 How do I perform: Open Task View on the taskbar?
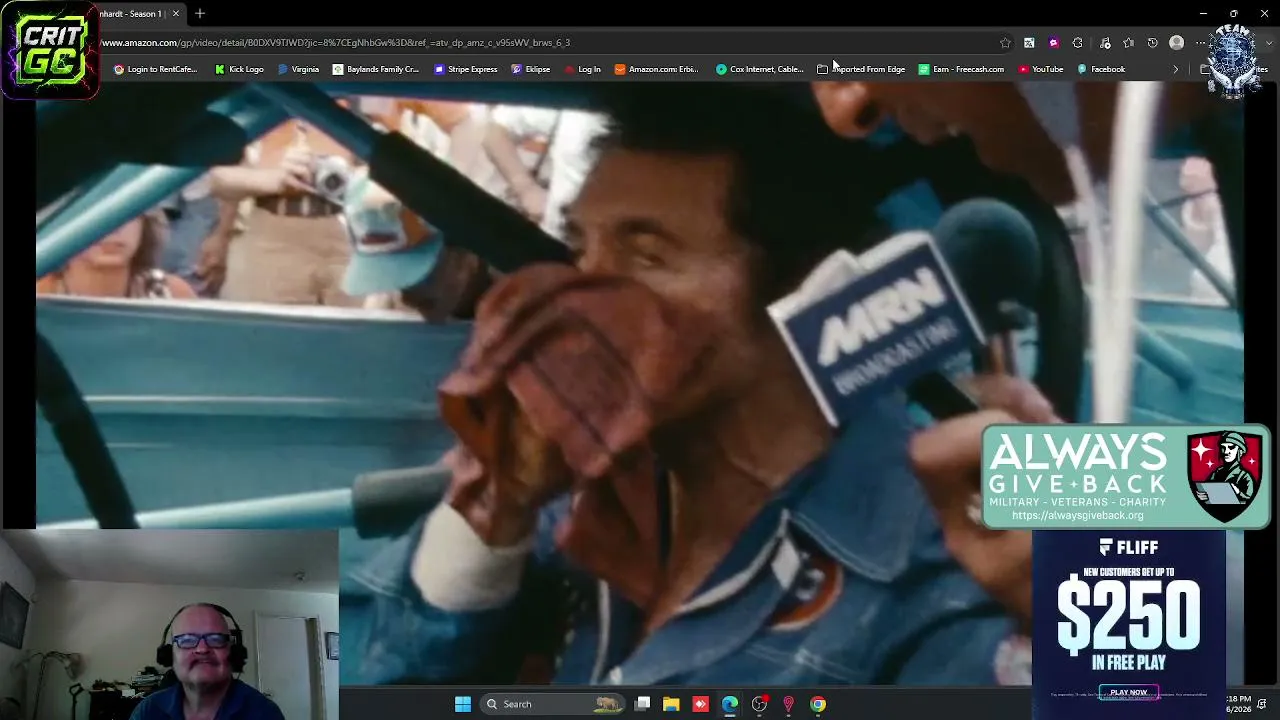click(643, 704)
